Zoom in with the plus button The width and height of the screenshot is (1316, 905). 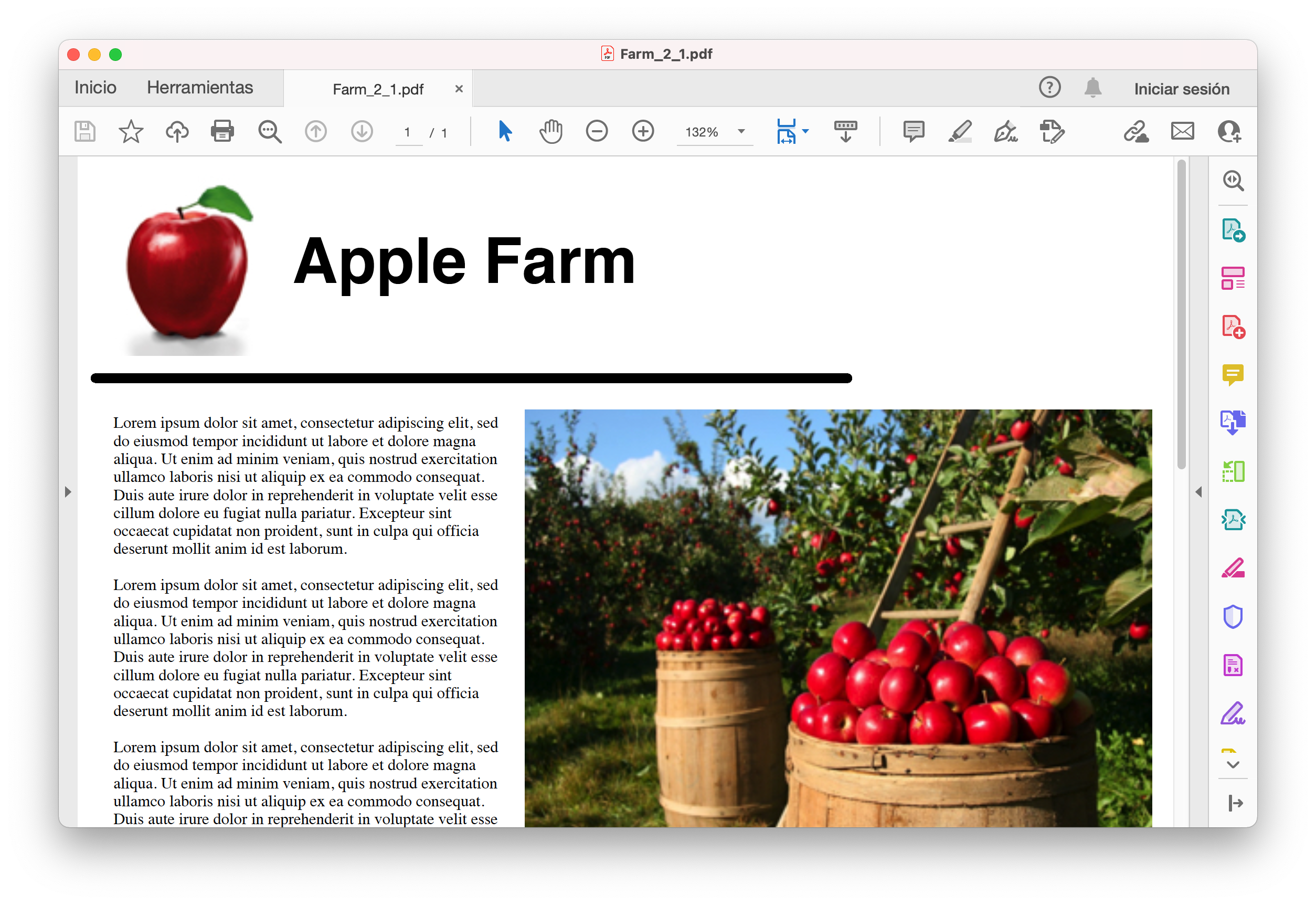pos(643,132)
